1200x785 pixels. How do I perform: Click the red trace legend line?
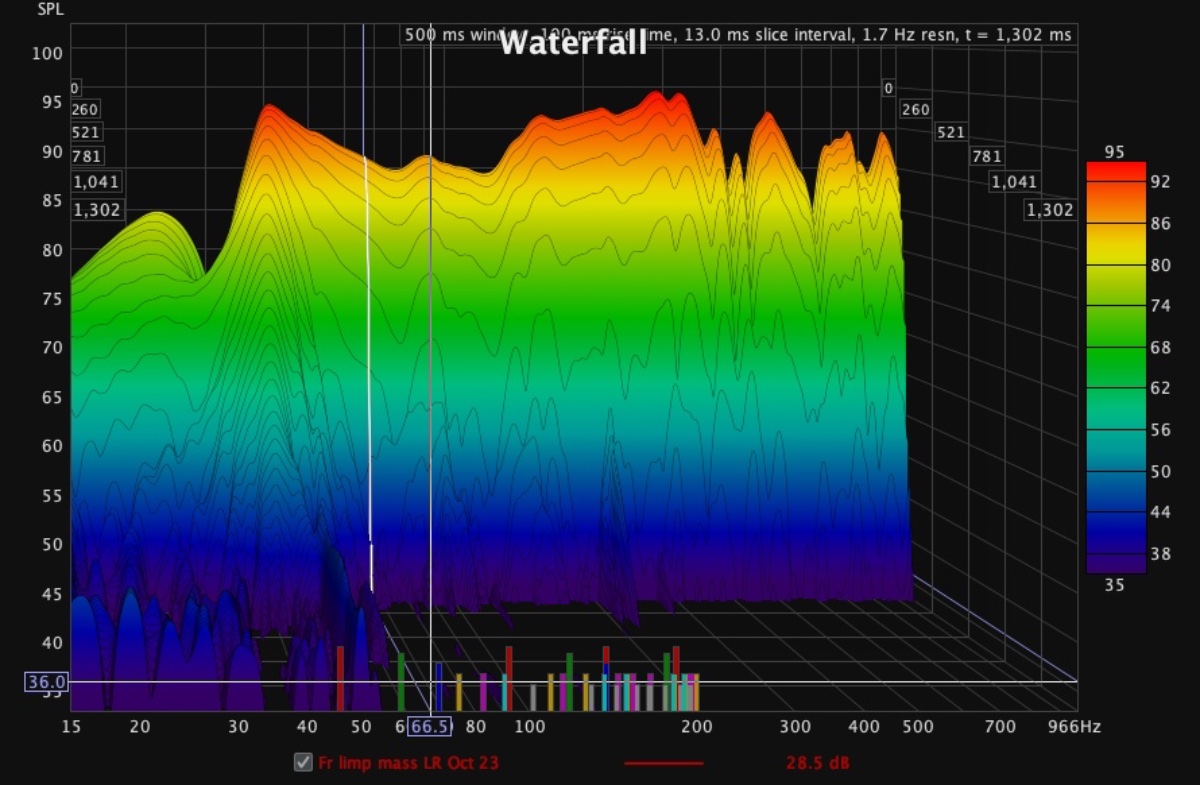tap(663, 764)
